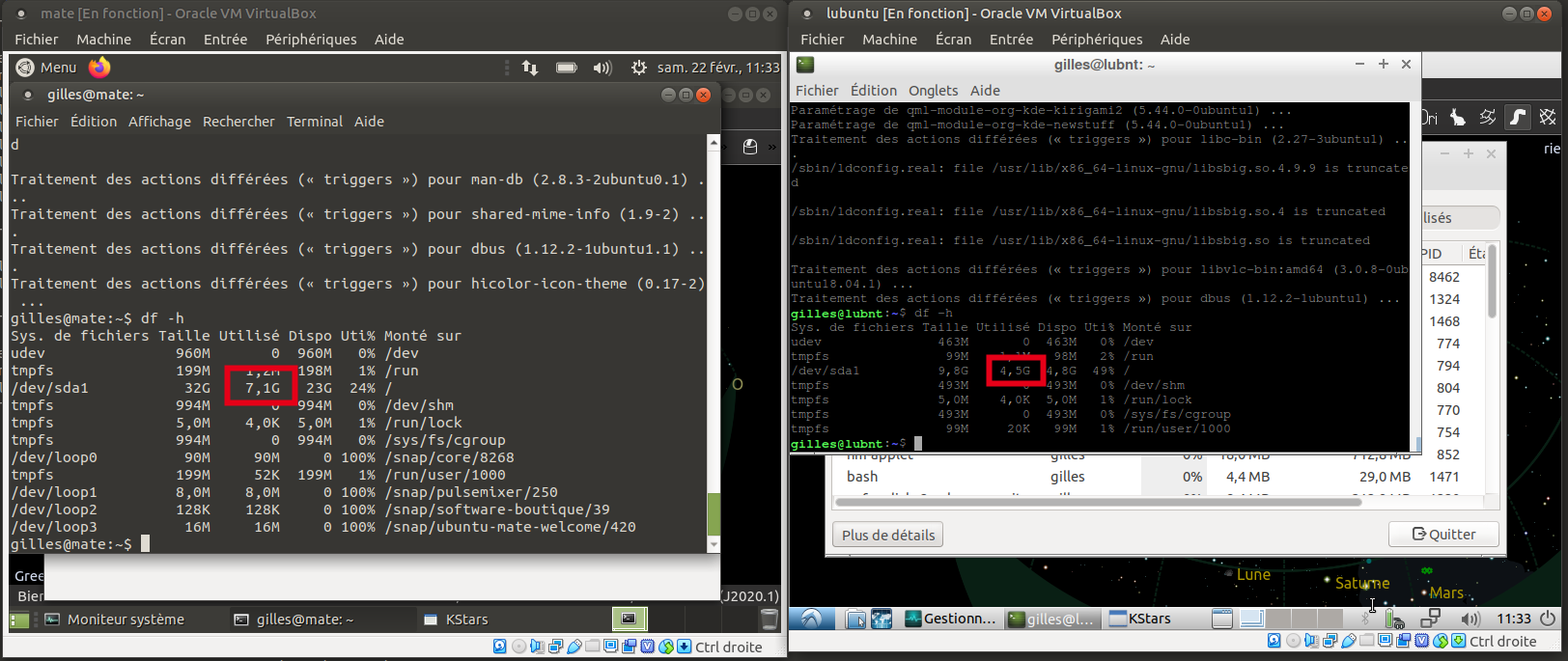Open Machine menu of mate VirtualBox window

(104, 40)
